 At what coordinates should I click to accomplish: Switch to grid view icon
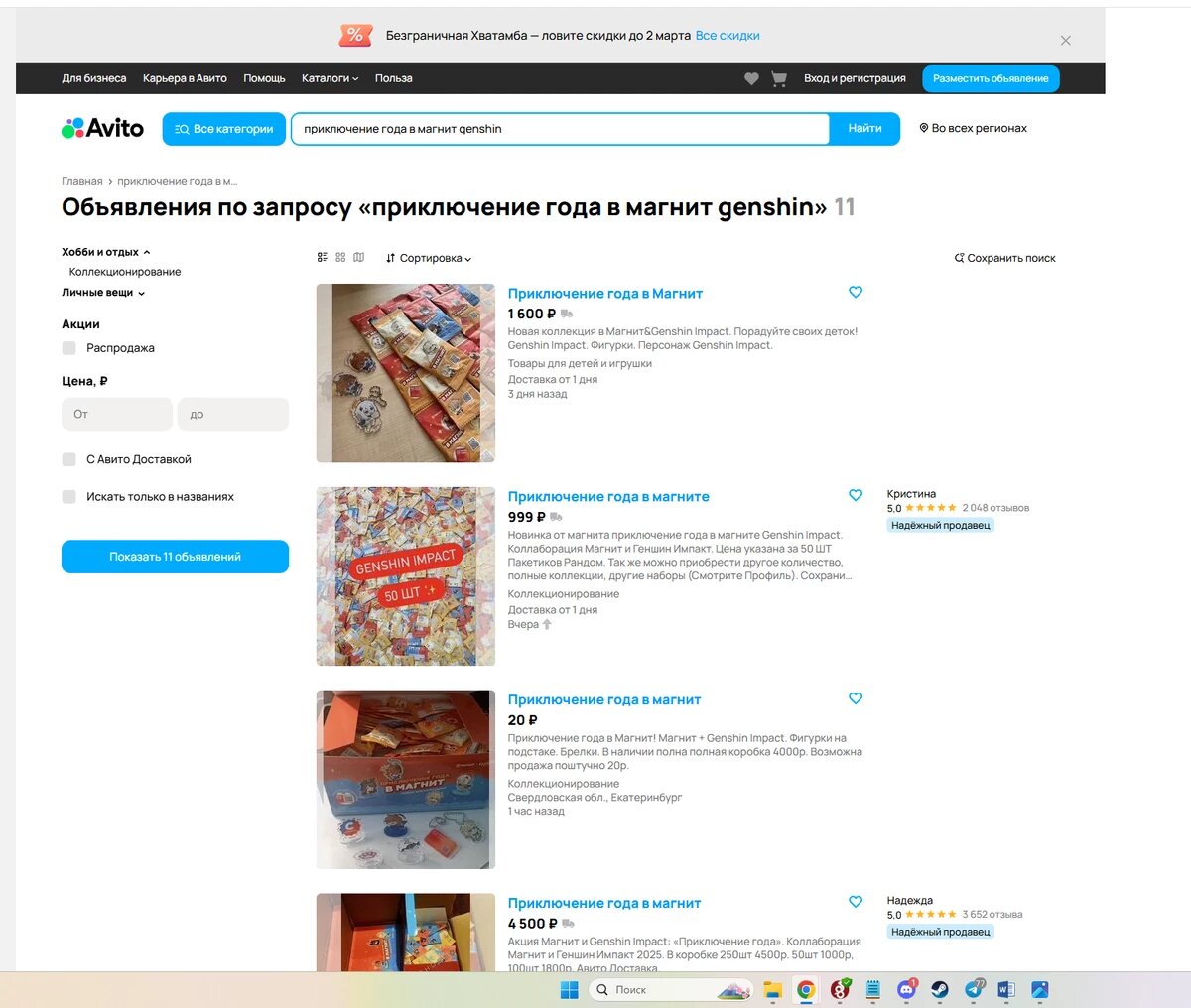tap(340, 257)
